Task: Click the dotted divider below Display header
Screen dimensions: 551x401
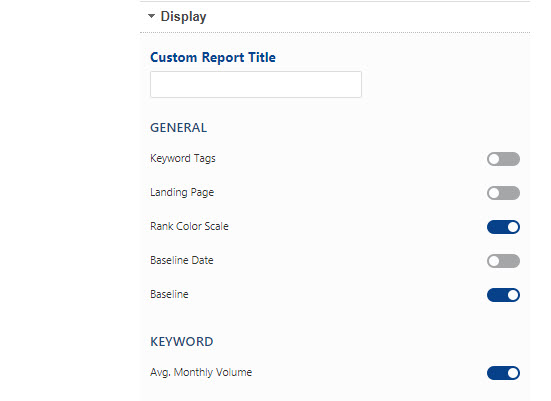Action: (x=335, y=32)
